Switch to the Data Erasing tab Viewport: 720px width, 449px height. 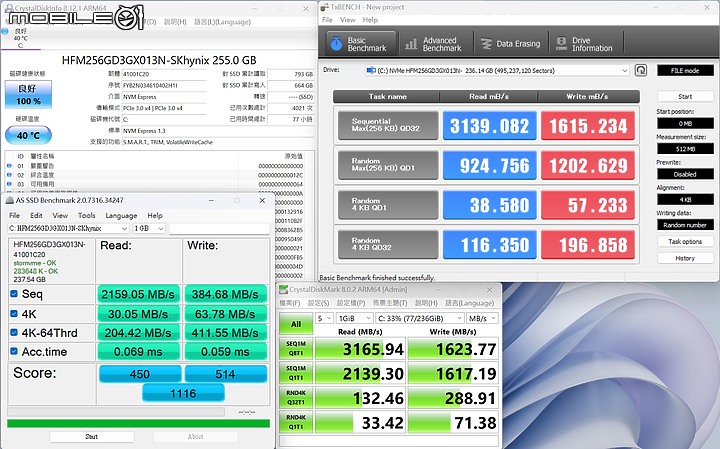point(511,44)
